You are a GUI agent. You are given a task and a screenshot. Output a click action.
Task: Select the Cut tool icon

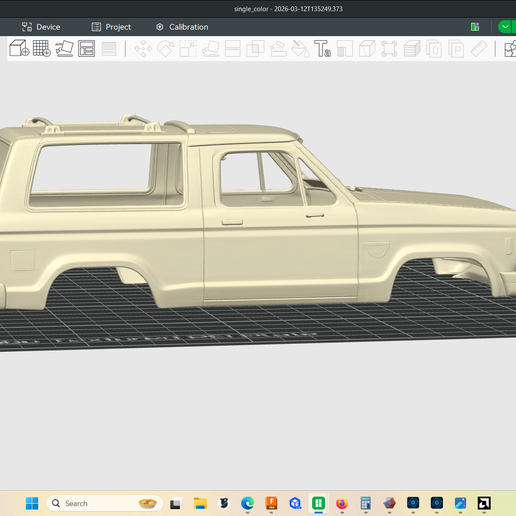[x=233, y=49]
